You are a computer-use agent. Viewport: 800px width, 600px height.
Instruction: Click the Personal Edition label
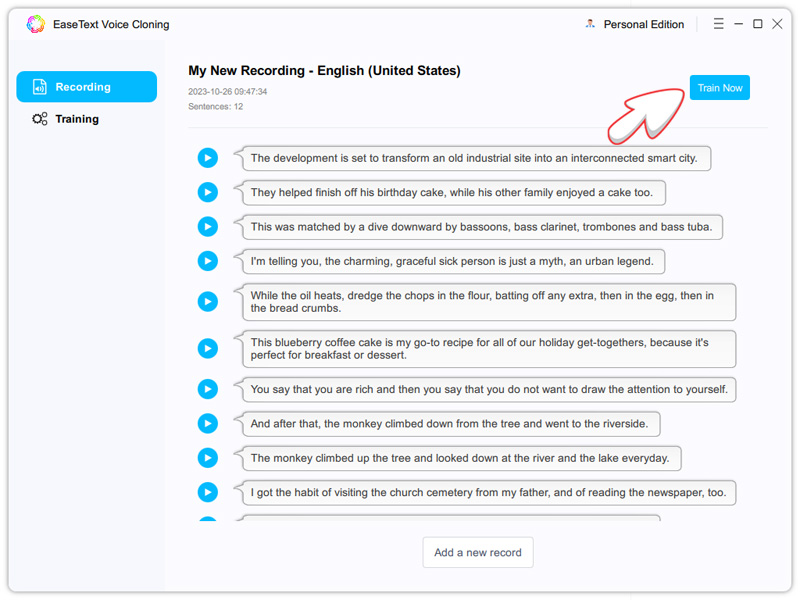pyautogui.click(x=643, y=24)
